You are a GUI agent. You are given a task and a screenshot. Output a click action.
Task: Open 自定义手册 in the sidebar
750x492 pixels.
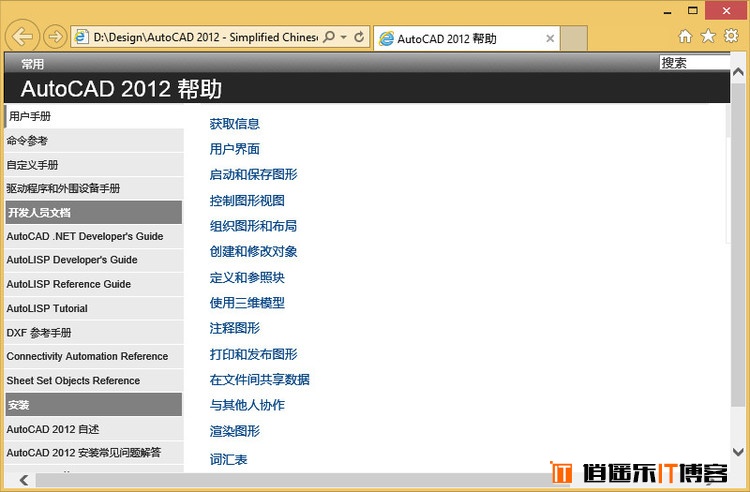[94, 165]
